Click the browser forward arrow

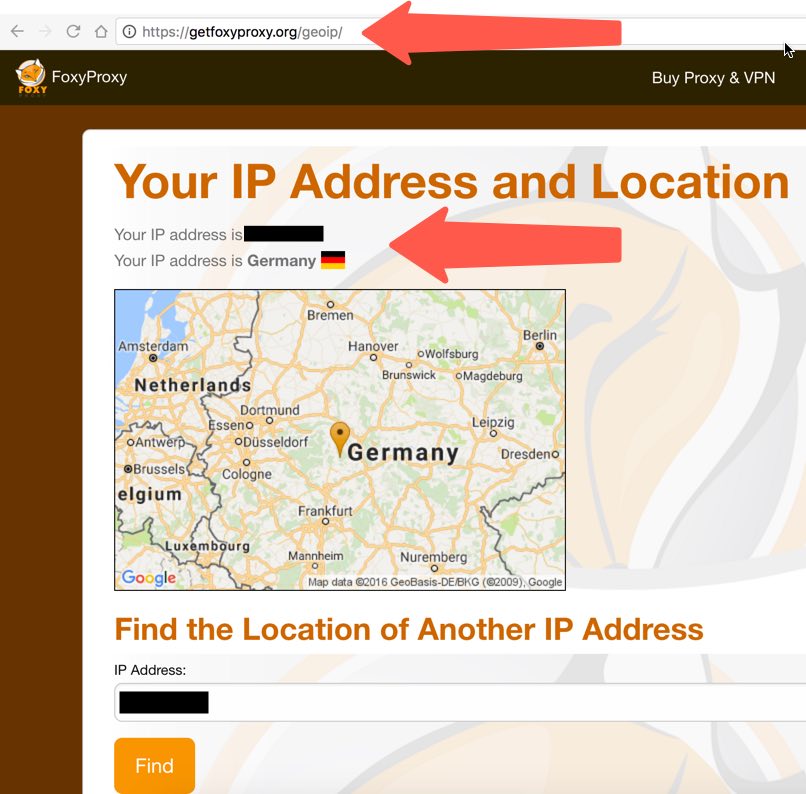click(45, 31)
